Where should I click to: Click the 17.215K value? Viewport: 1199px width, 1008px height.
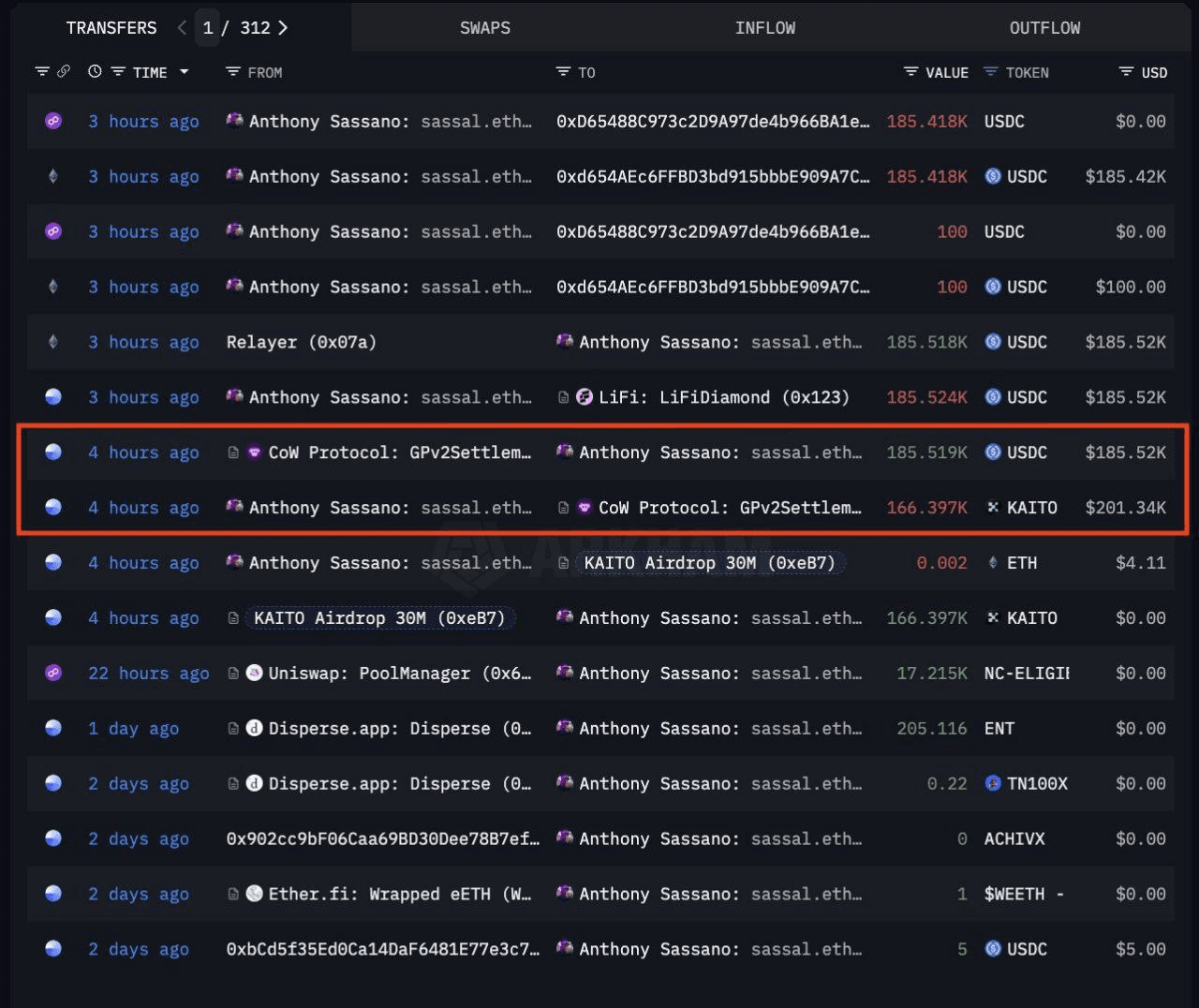click(932, 674)
